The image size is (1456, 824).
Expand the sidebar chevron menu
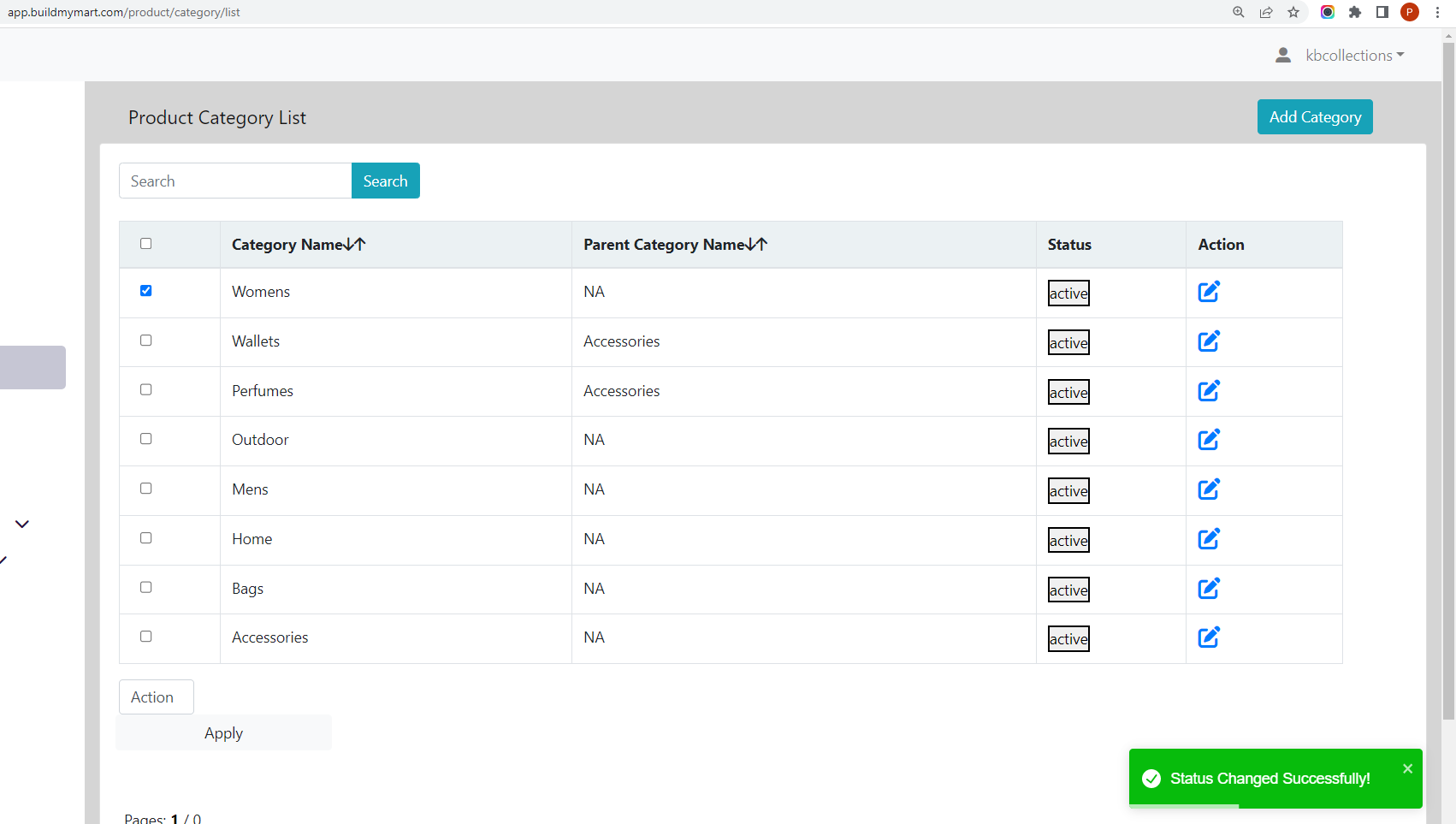22,524
